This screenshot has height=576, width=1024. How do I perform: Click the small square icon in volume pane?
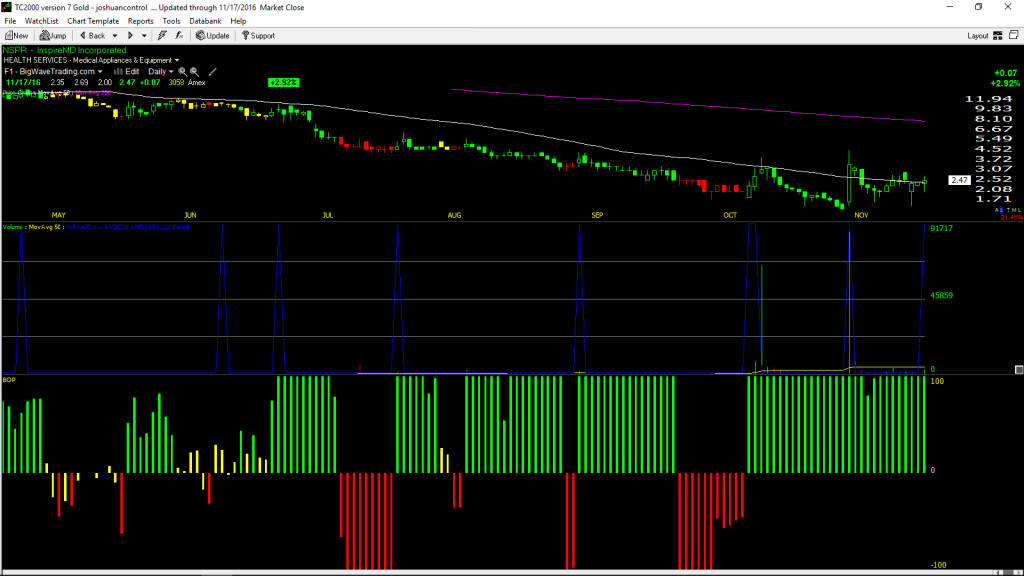click(x=1019, y=370)
